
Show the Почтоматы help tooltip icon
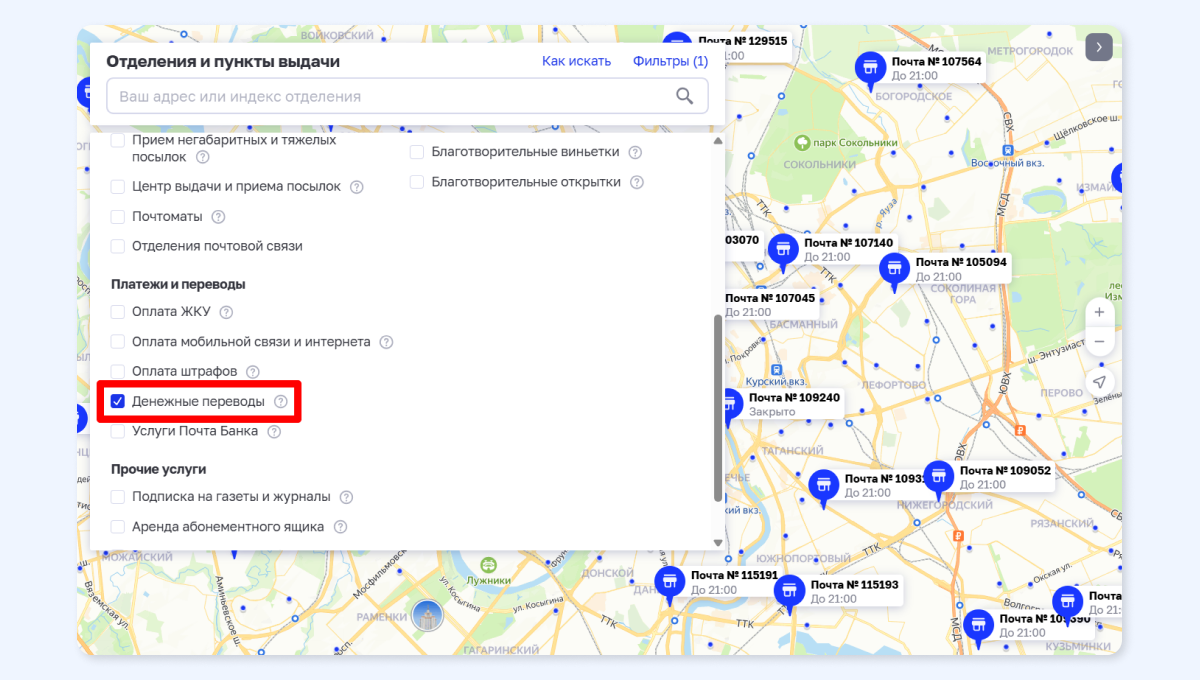(218, 217)
